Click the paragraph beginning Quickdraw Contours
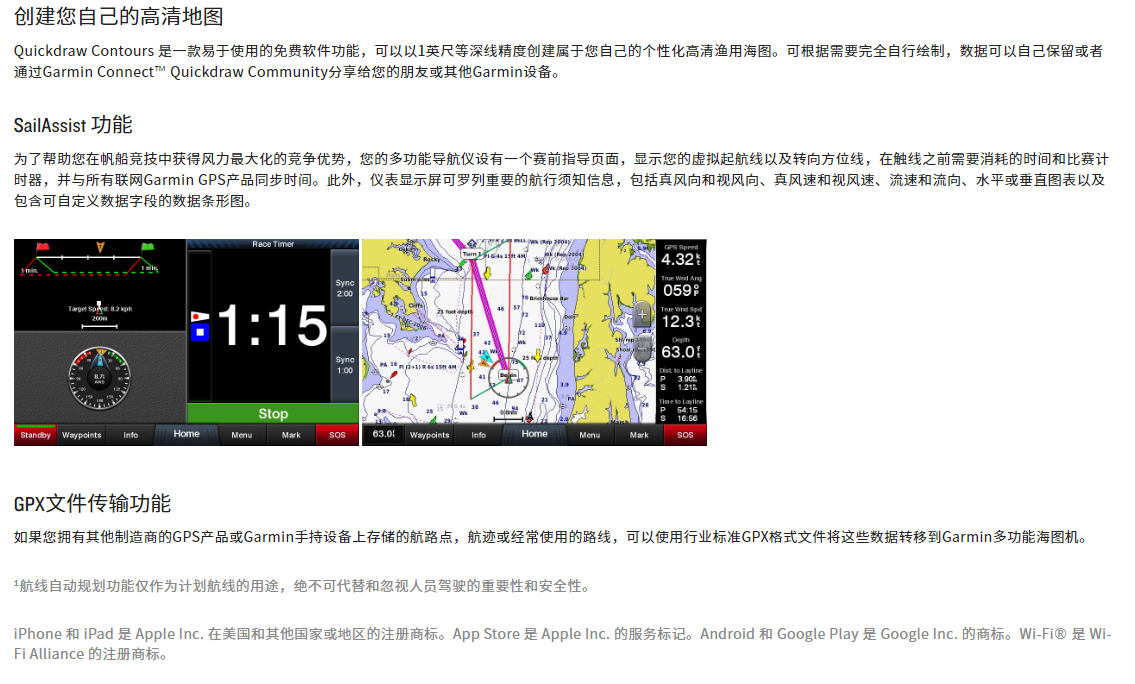This screenshot has height=684, width=1135. click(558, 62)
